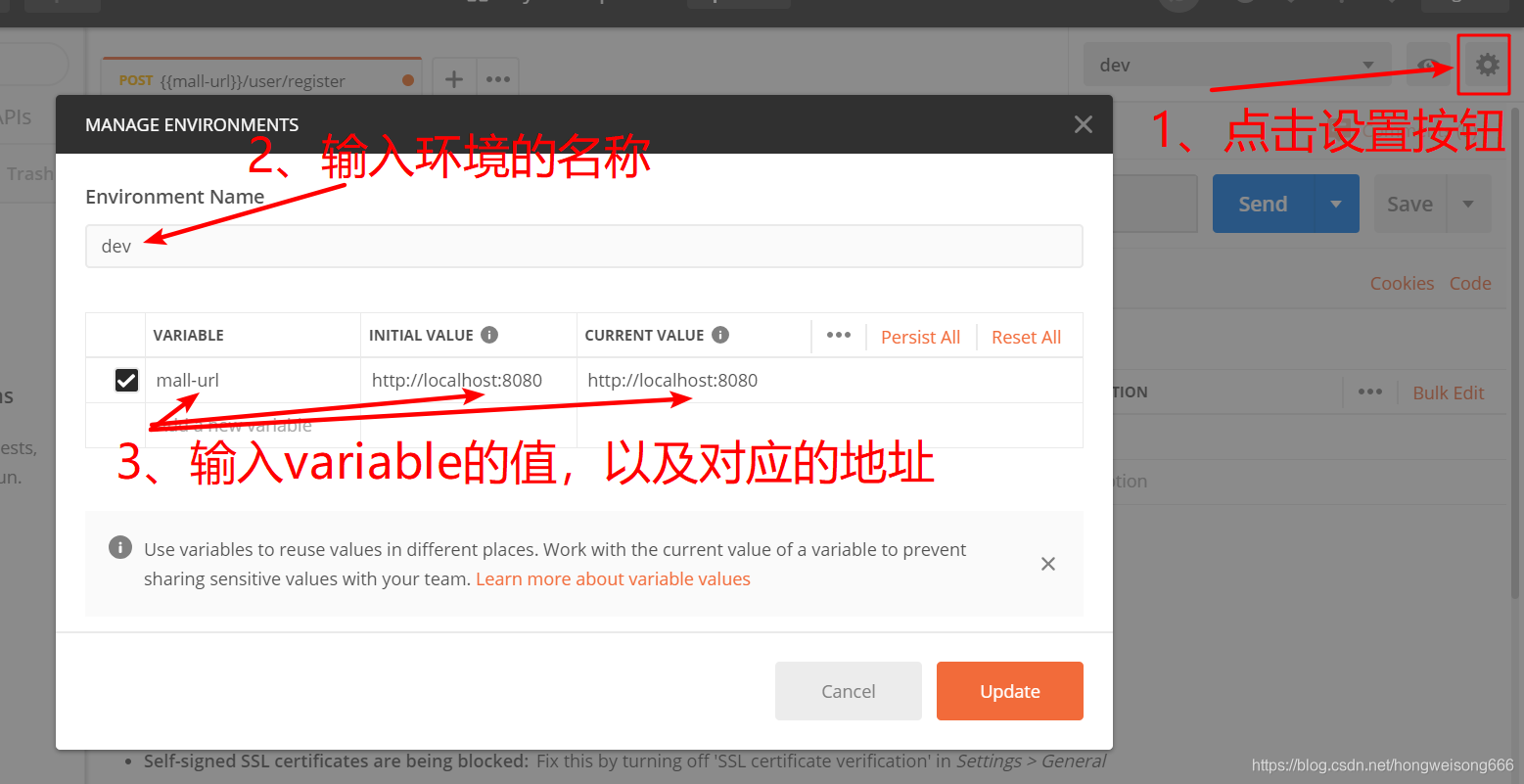Click Reset All link

(x=1026, y=337)
